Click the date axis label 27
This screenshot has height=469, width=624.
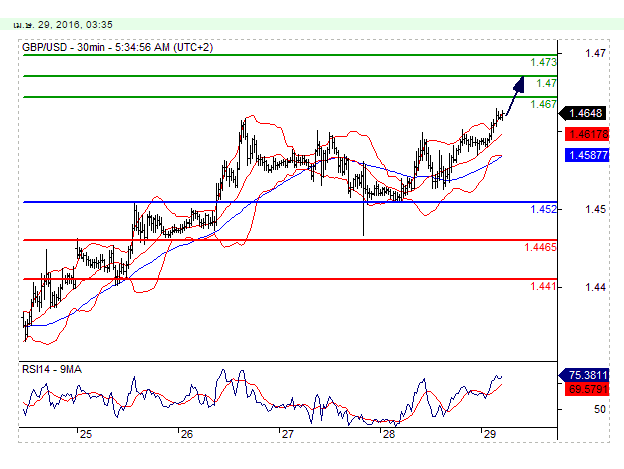tap(288, 434)
